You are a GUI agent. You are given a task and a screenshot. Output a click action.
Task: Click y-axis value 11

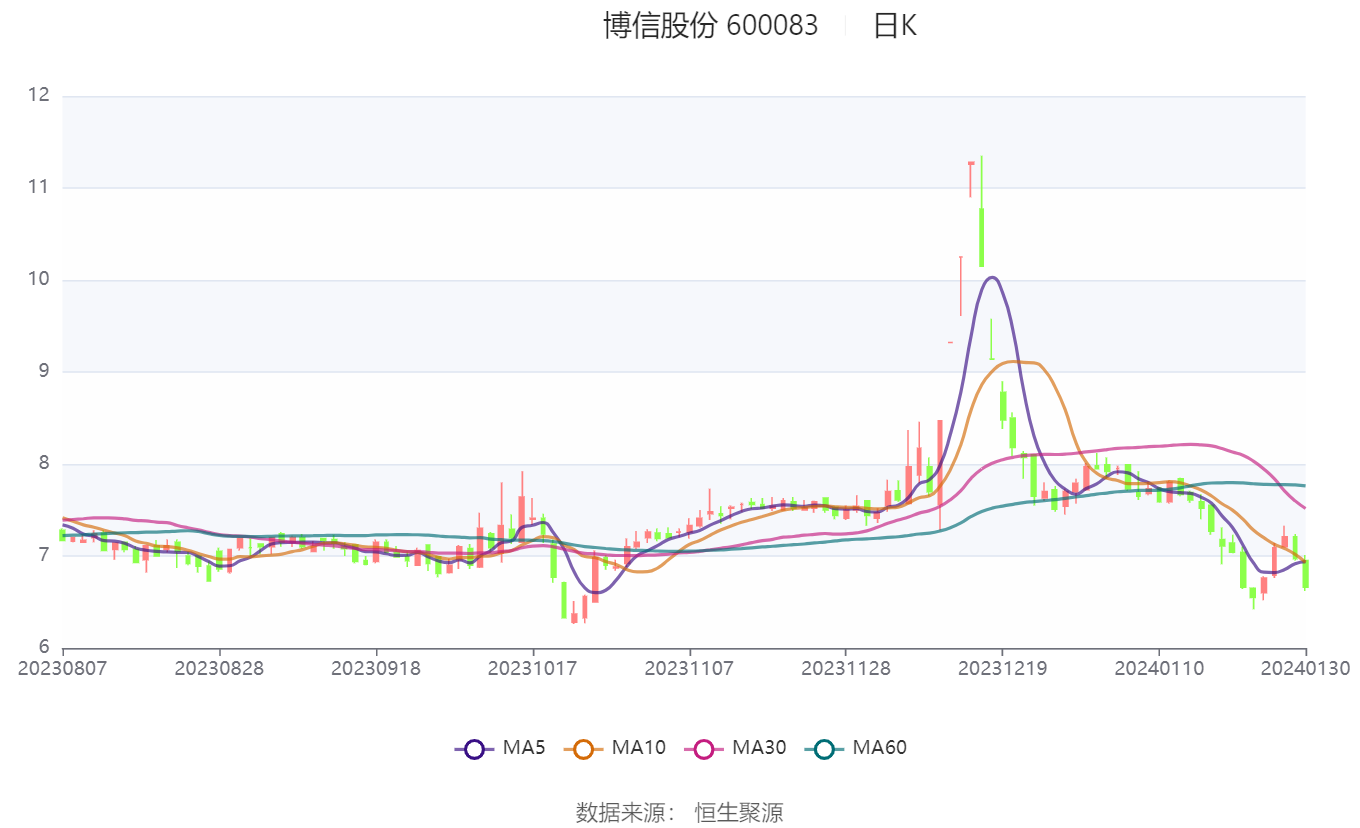39,187
